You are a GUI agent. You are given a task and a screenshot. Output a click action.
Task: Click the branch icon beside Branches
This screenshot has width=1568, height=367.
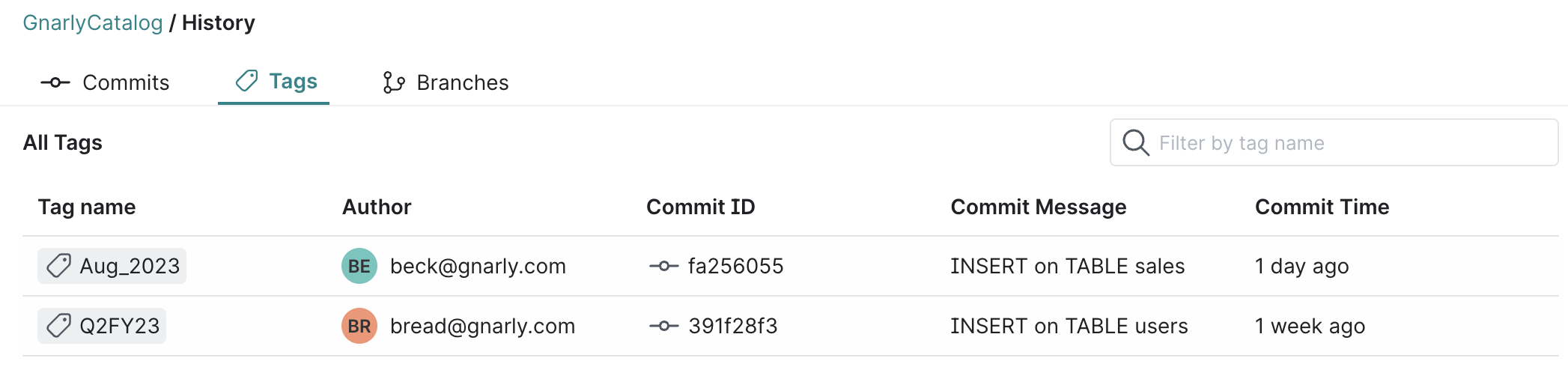(393, 82)
